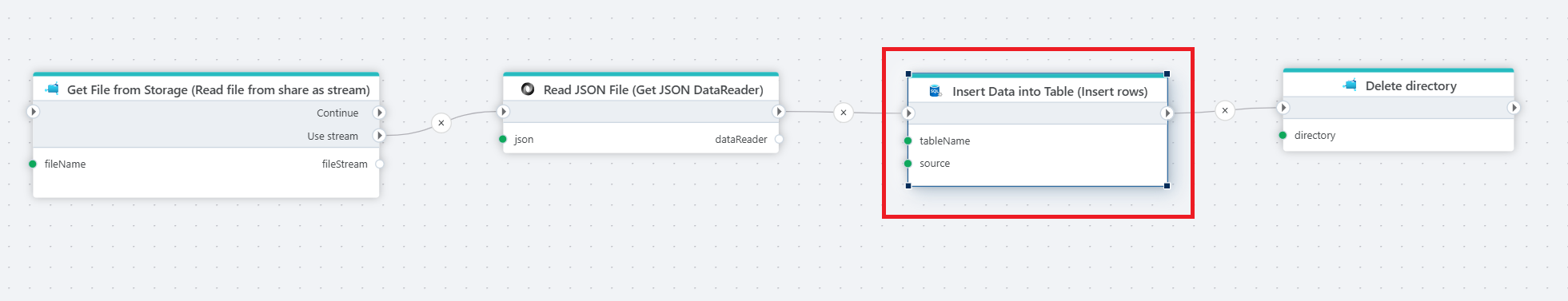Viewport: 1568px width, 301px height.
Task: Click output arrow port of Delete directory node
Action: [1514, 107]
